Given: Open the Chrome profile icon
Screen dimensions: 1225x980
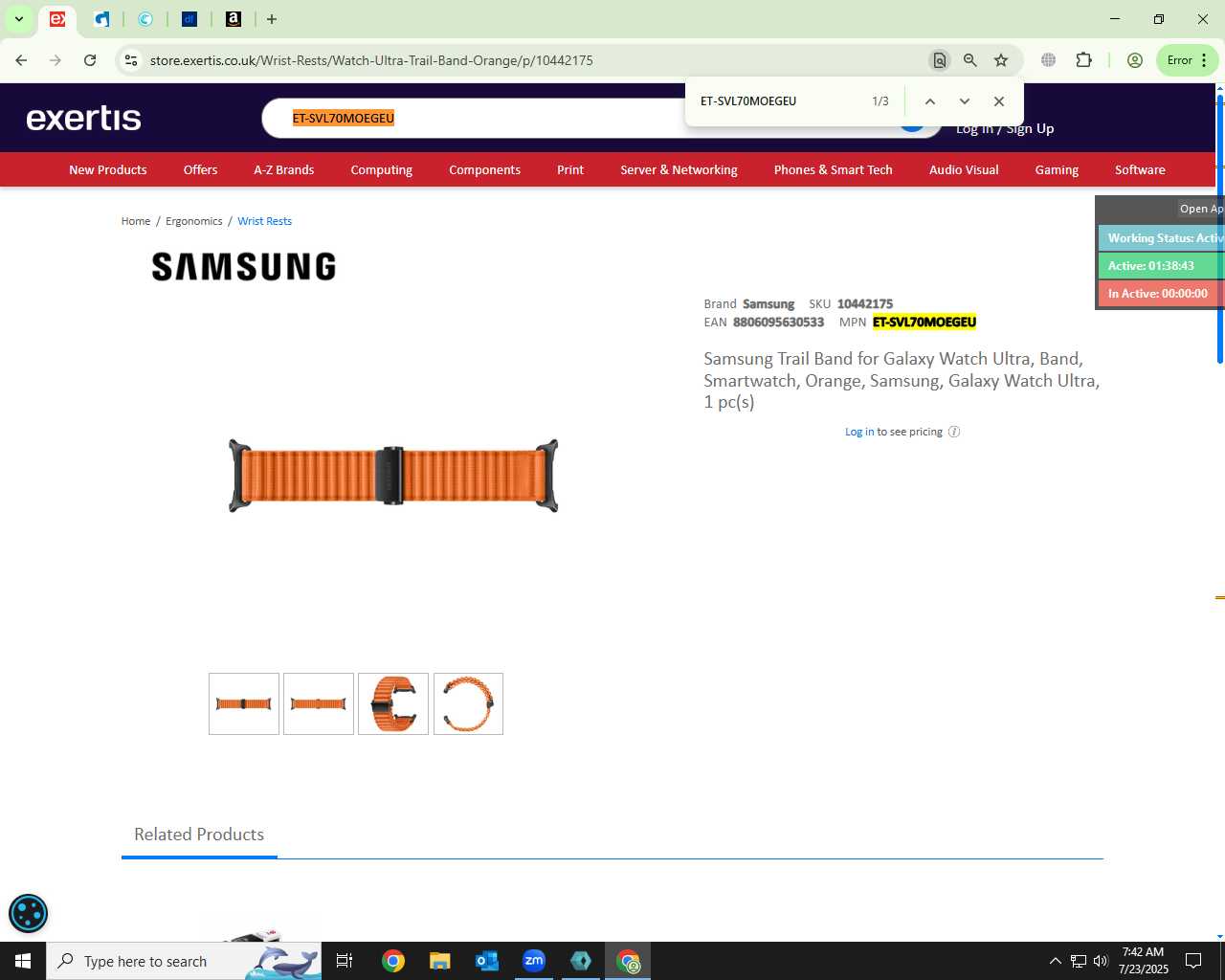Looking at the screenshot, I should pyautogui.click(x=1135, y=60).
